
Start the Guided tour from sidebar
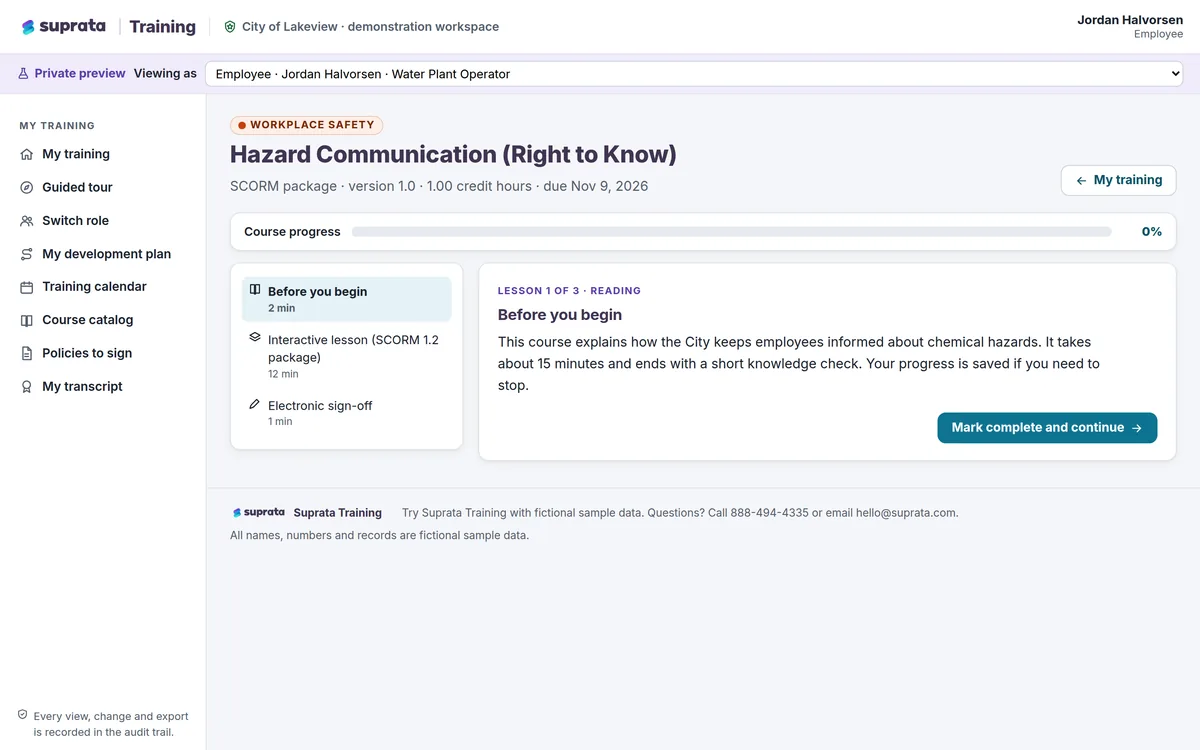click(103, 187)
